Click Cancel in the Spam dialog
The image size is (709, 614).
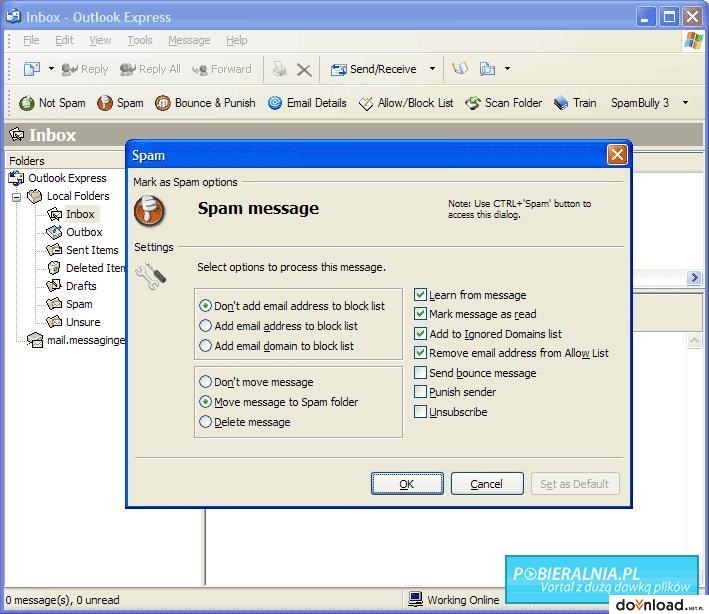[487, 484]
